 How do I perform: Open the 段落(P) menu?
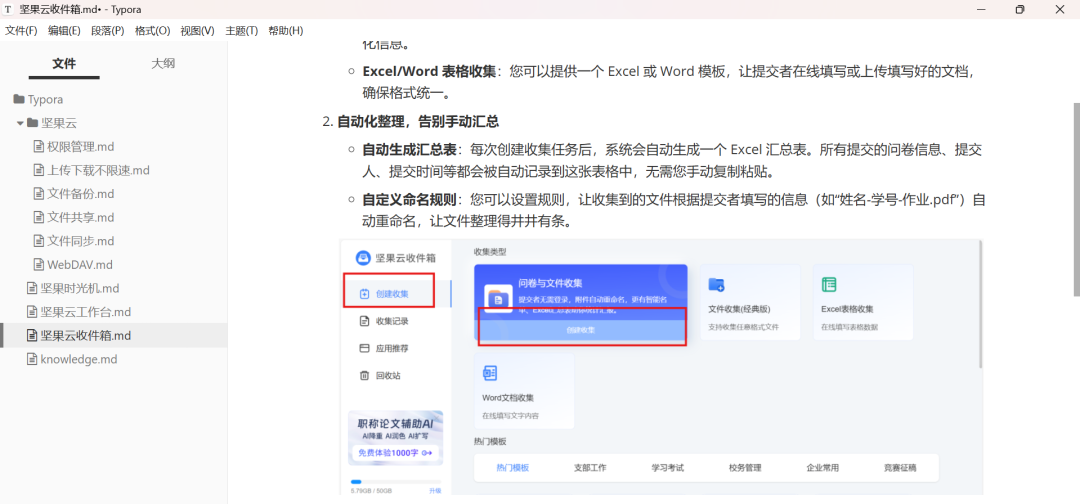[107, 31]
